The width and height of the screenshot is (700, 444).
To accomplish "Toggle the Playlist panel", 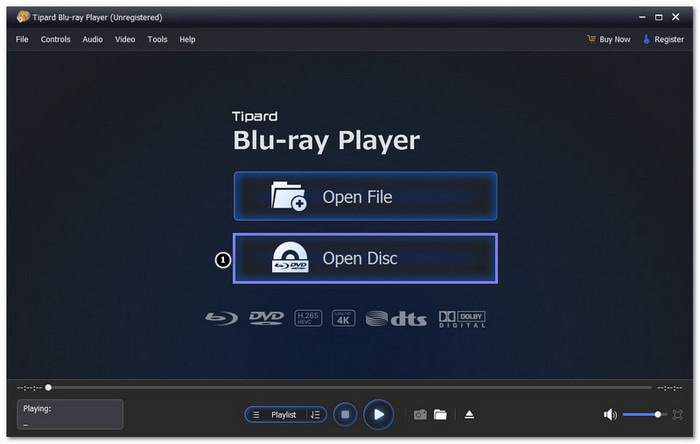I will pyautogui.click(x=276, y=414).
